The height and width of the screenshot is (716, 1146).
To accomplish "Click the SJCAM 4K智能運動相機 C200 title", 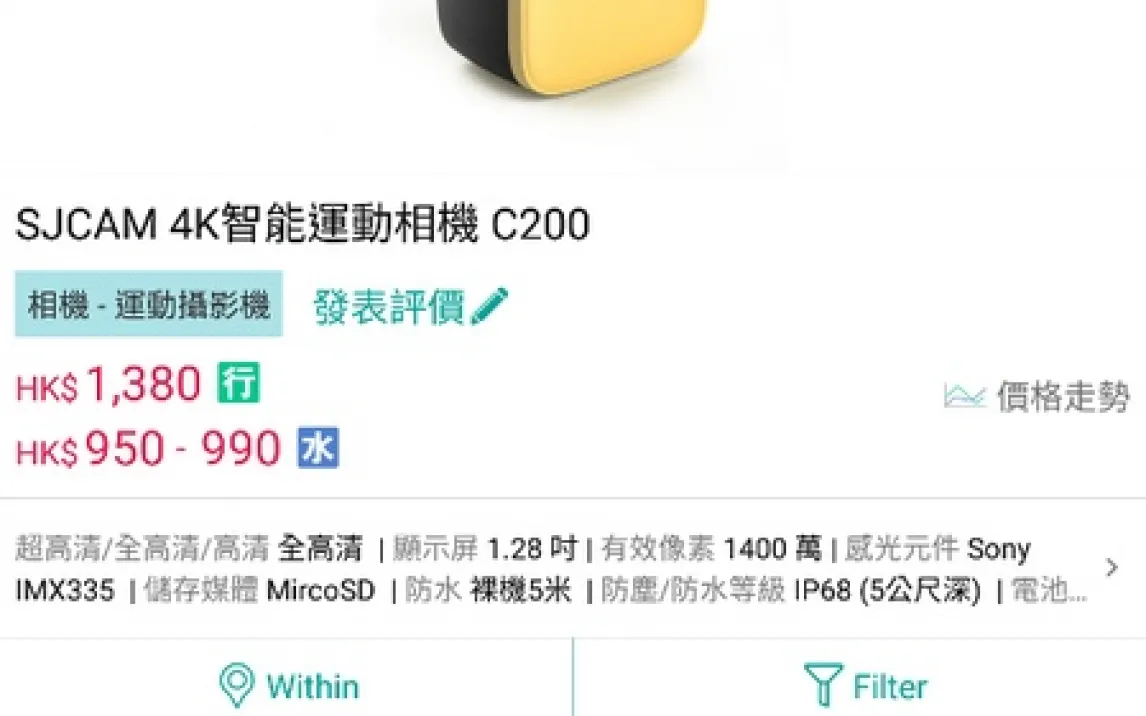I will [303, 224].
